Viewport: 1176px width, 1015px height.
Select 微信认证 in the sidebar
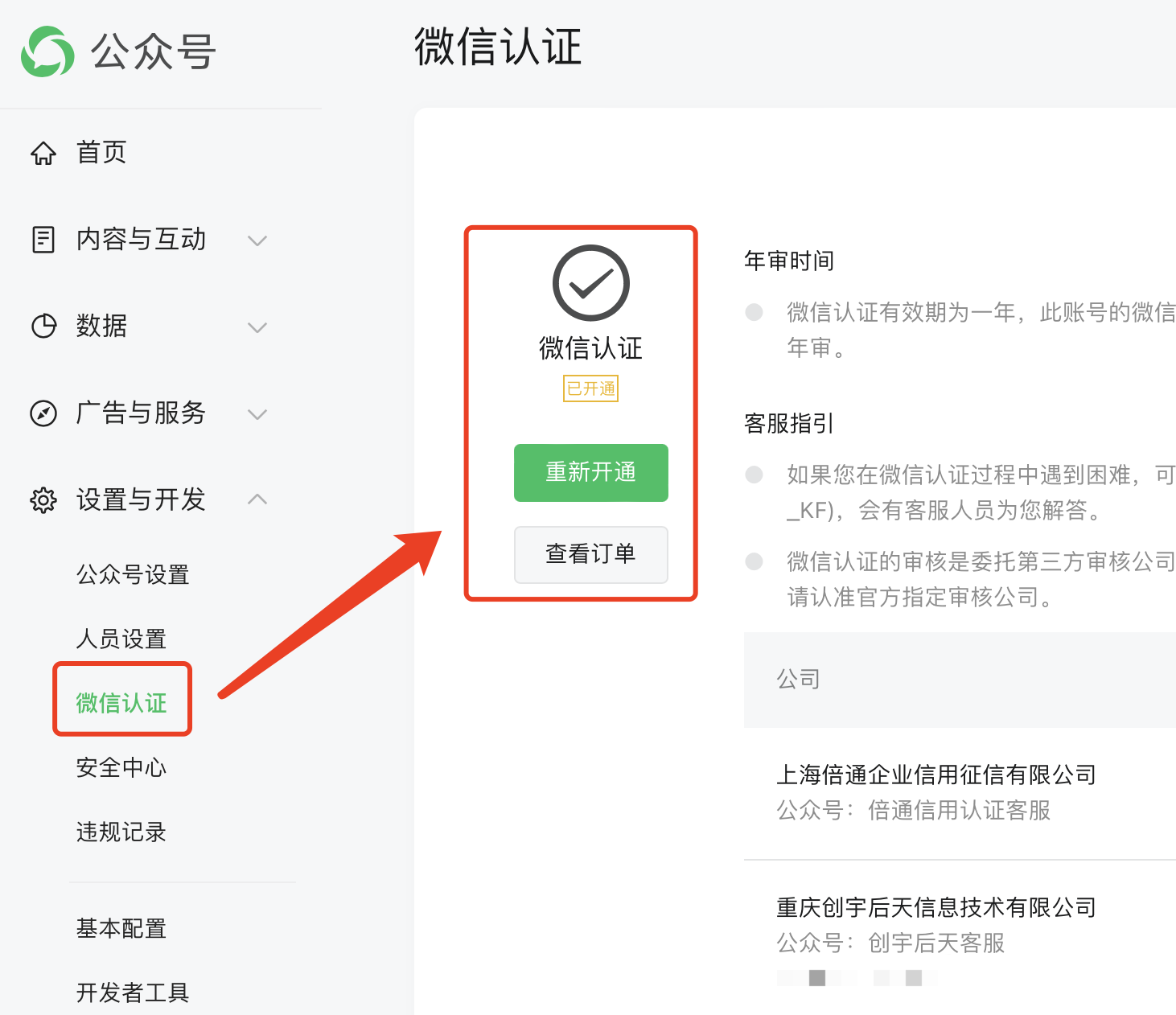pos(121,703)
